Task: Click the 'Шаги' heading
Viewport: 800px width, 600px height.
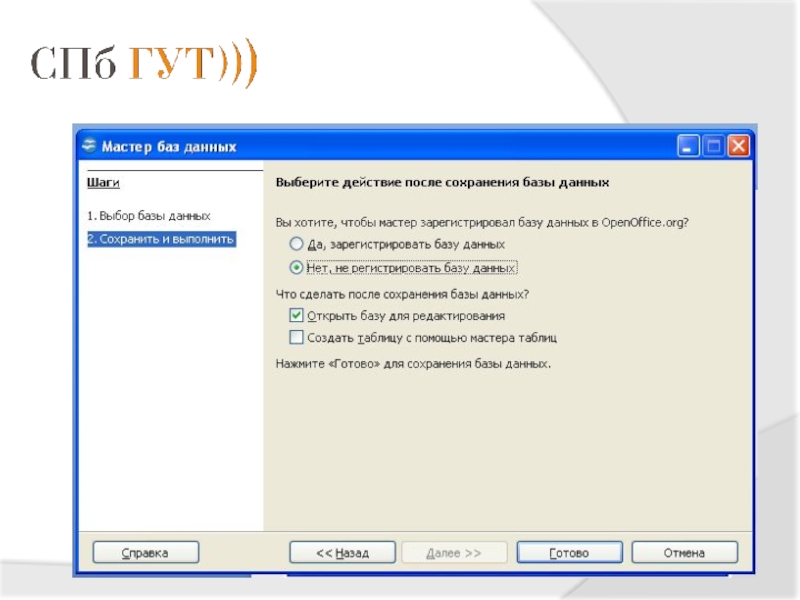Action: pyautogui.click(x=103, y=182)
